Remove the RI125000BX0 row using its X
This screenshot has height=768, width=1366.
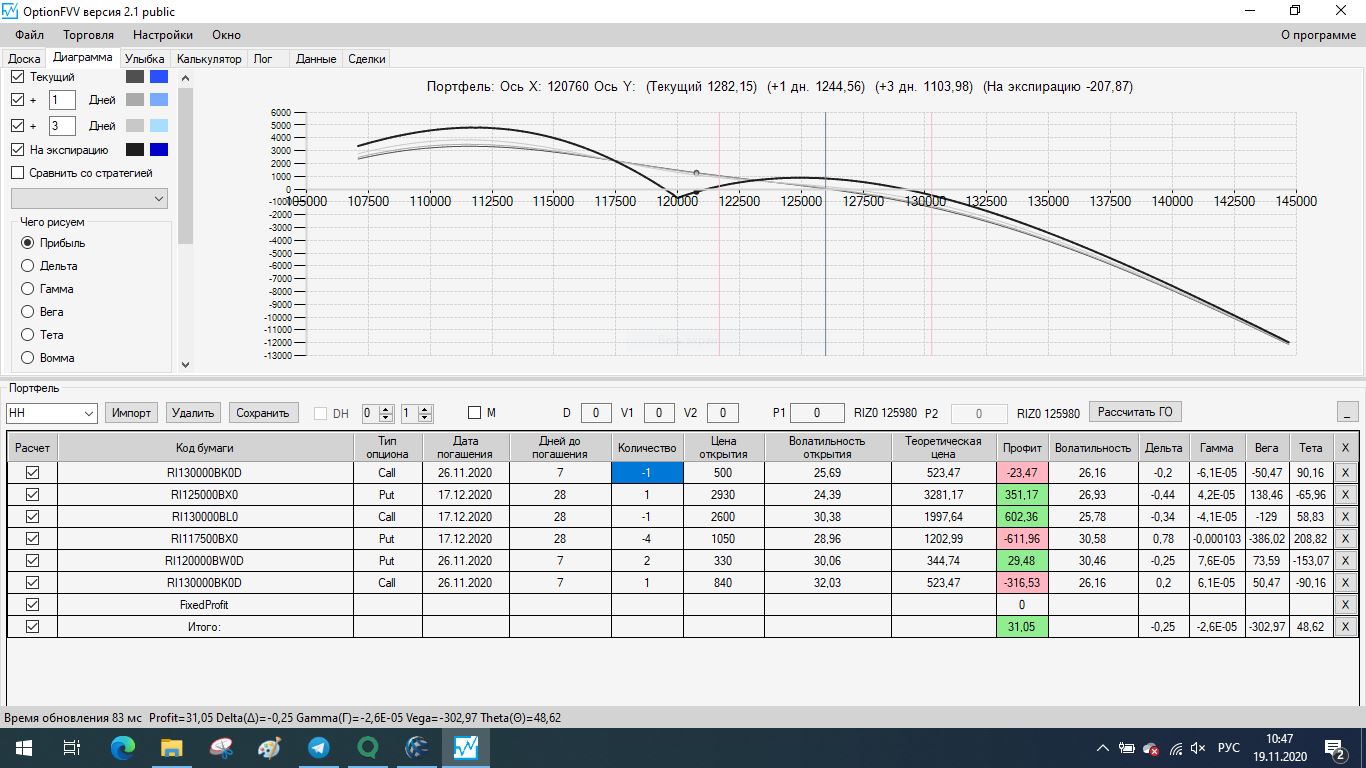[x=1345, y=495]
